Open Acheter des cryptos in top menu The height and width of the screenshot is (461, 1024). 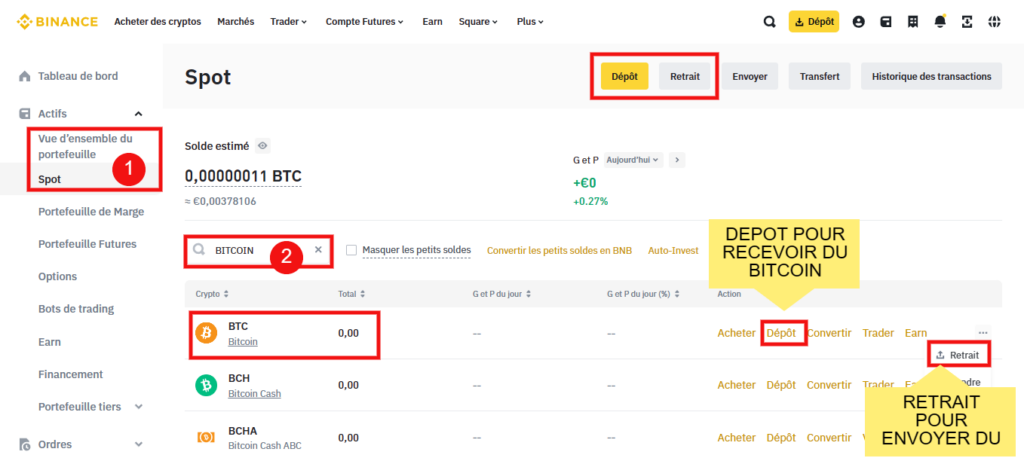tap(157, 22)
